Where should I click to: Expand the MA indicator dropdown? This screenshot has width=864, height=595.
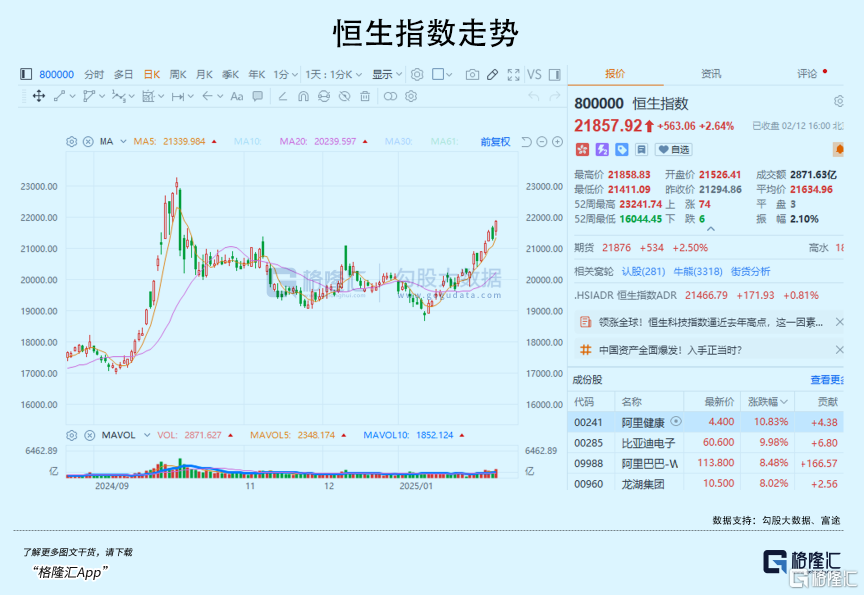coord(123,142)
